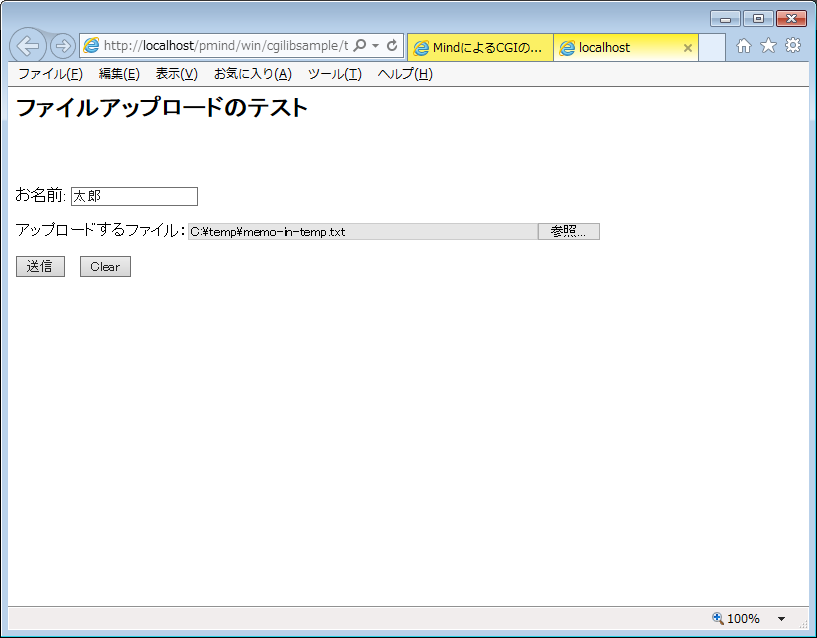
Task: Click the 参照... browse button
Action: coord(568,231)
